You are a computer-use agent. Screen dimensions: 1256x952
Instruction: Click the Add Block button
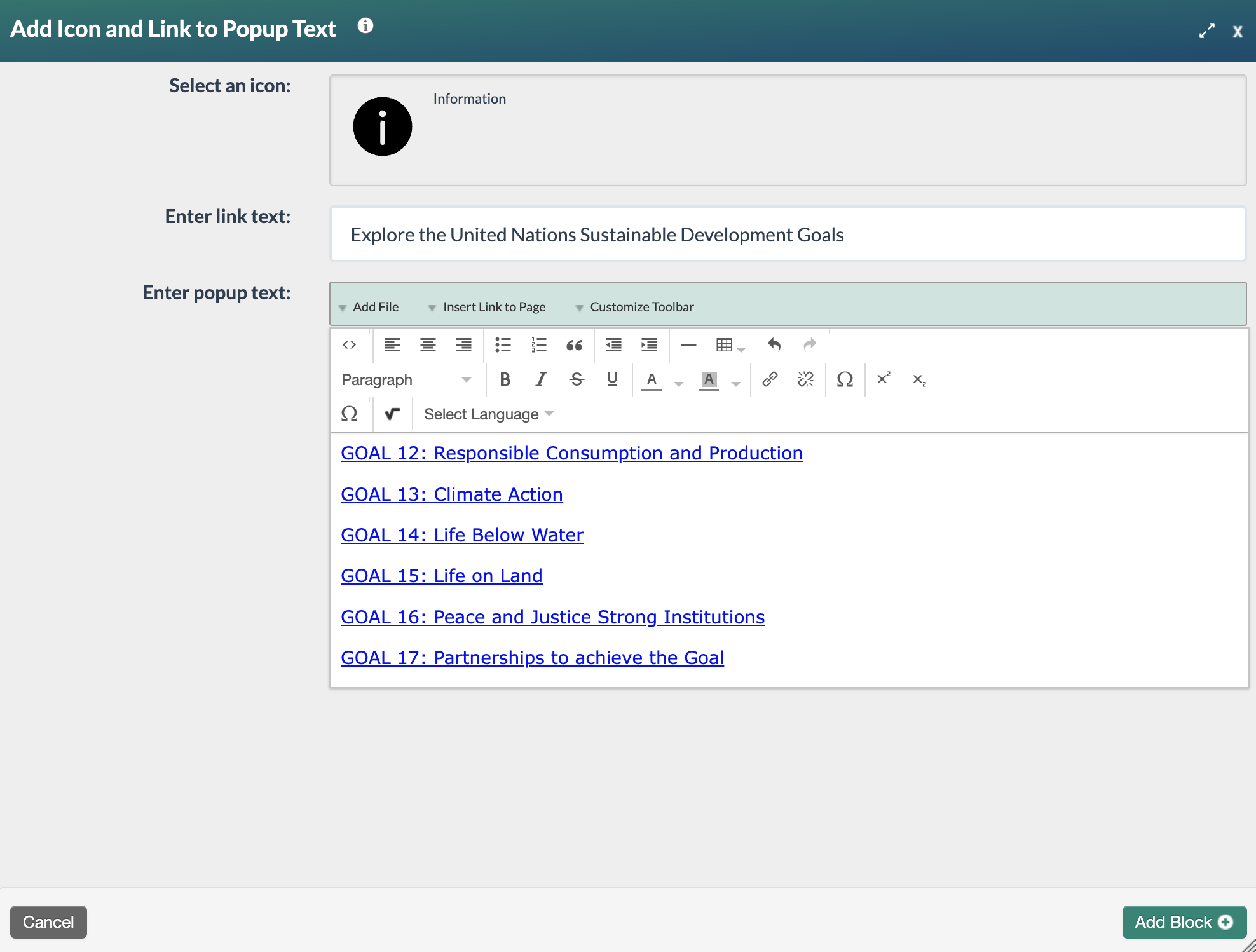point(1184,922)
